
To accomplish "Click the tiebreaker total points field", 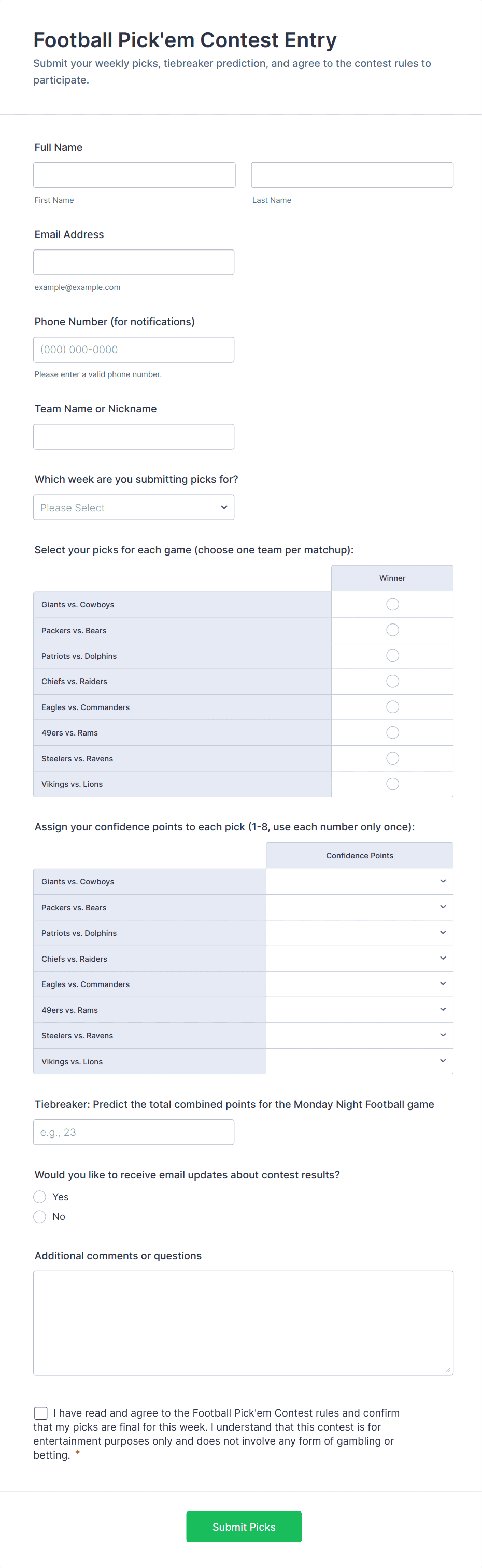I will click(x=134, y=1132).
